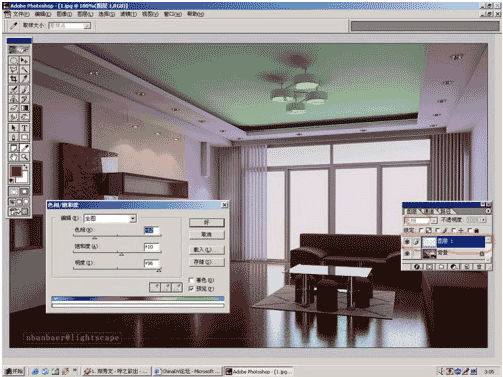Click the swap foreground and background colors arrow
Image resolution: width=503 pixels, height=377 pixels.
pos(26,167)
